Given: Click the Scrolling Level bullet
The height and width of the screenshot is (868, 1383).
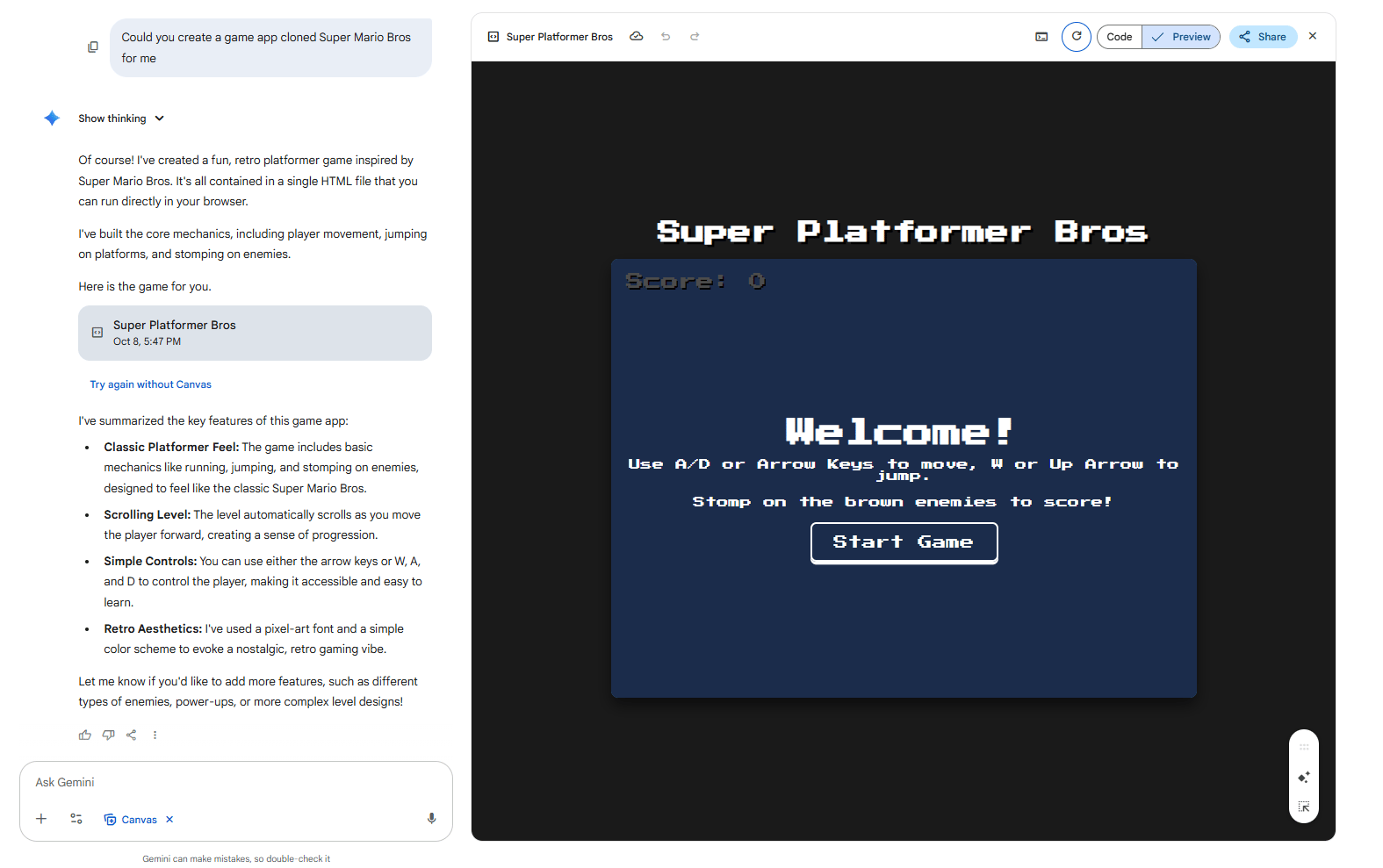Looking at the screenshot, I should point(263,525).
